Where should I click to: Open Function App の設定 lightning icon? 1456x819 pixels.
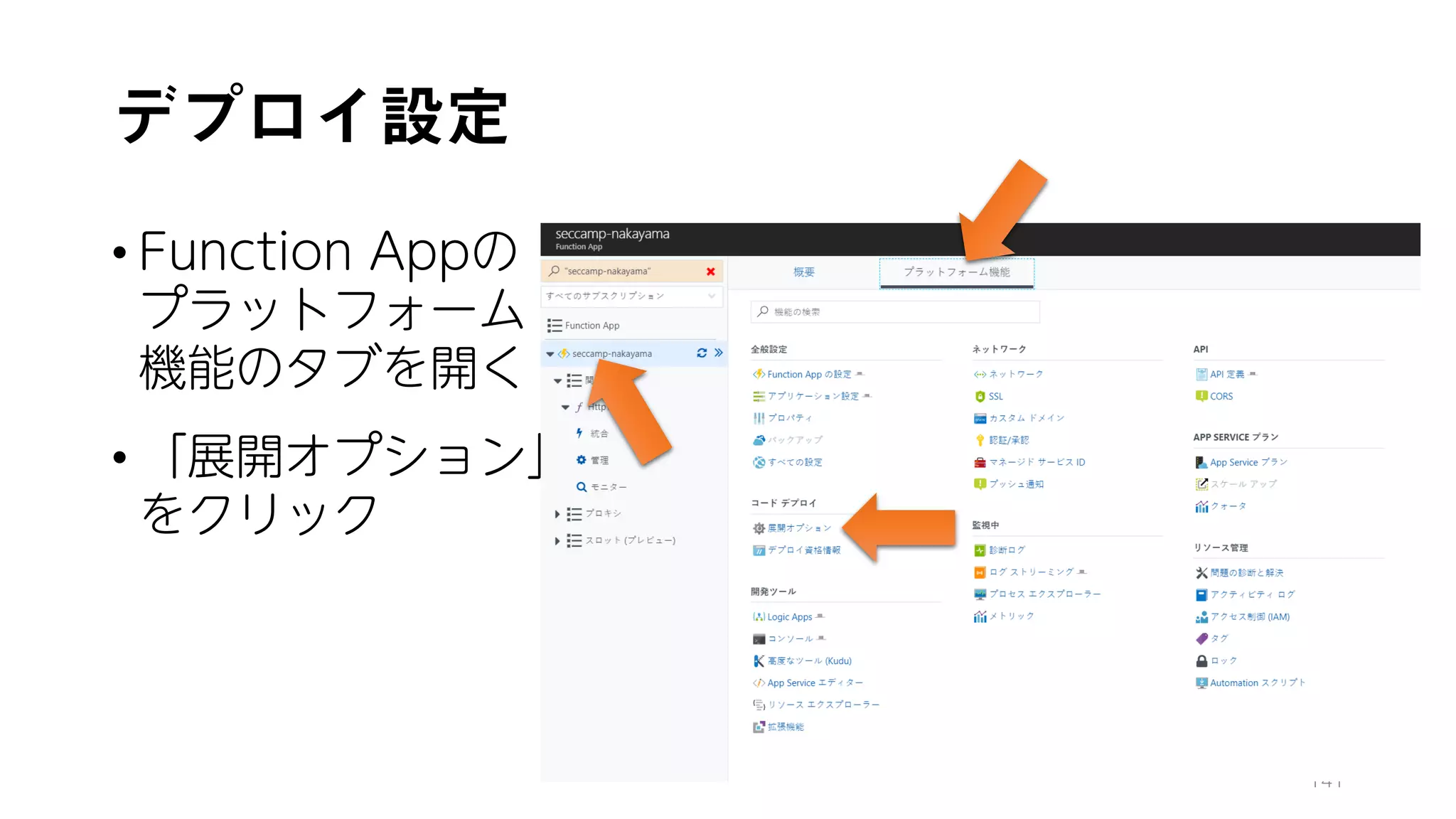coord(759,374)
